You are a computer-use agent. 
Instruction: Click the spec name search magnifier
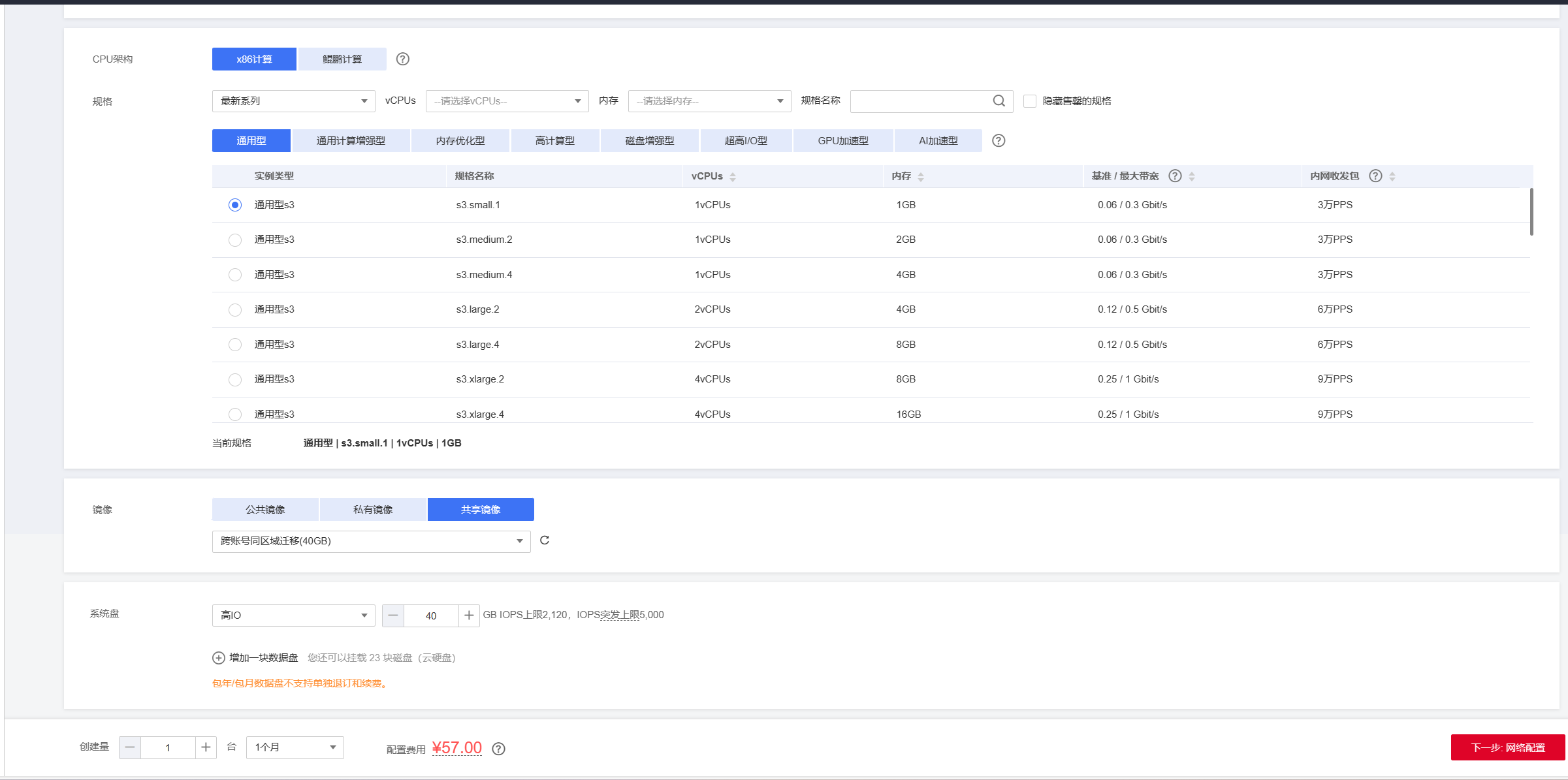point(999,101)
